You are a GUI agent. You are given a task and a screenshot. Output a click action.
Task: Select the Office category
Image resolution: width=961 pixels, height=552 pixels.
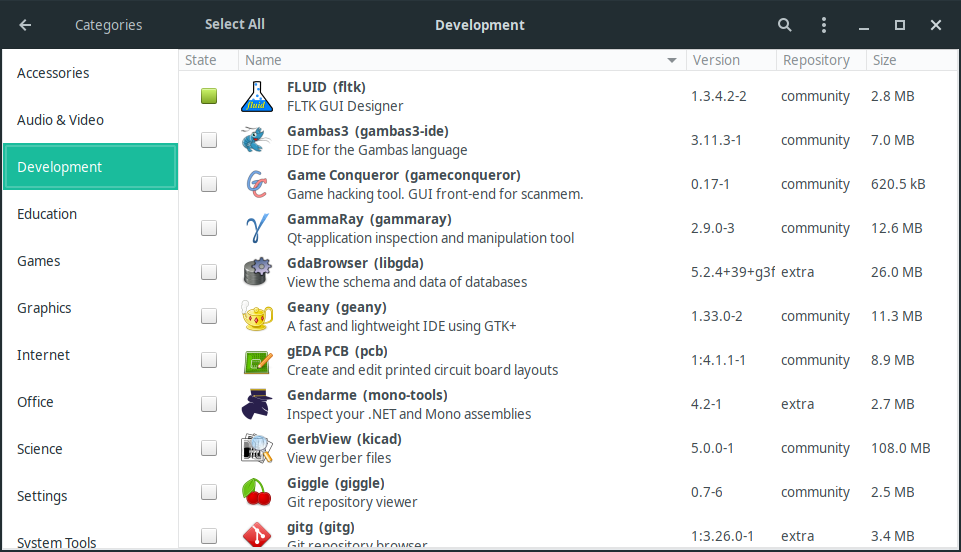[x=90, y=402]
